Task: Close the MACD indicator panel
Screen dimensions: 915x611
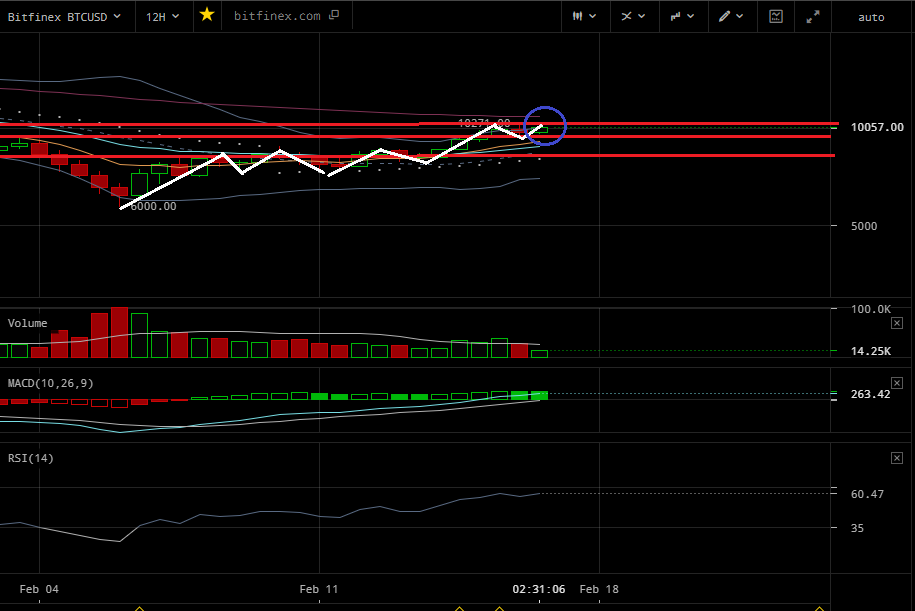Action: [x=897, y=383]
